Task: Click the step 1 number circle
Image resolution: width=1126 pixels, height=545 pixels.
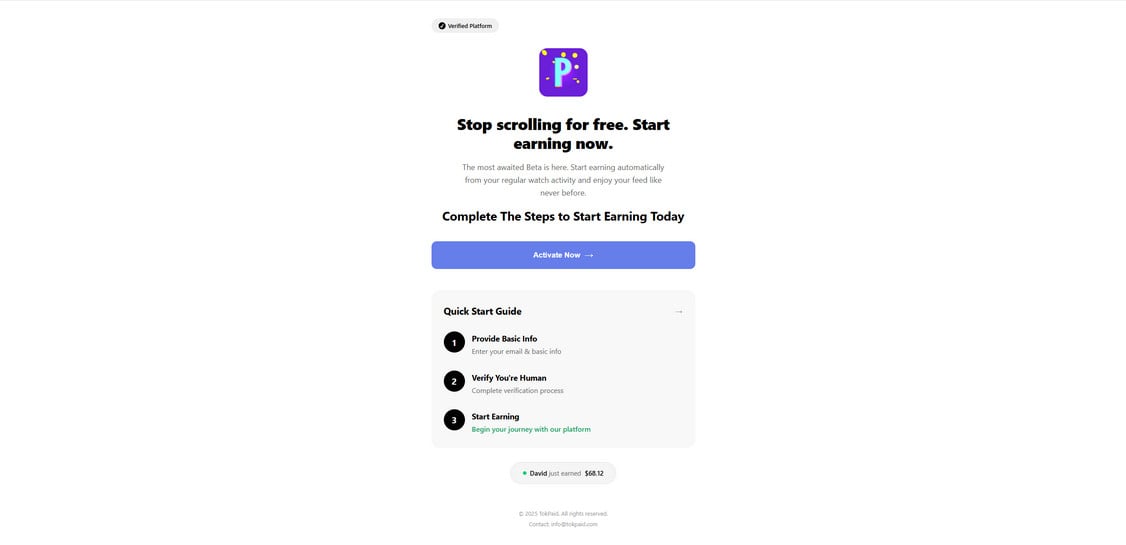Action: click(x=454, y=343)
